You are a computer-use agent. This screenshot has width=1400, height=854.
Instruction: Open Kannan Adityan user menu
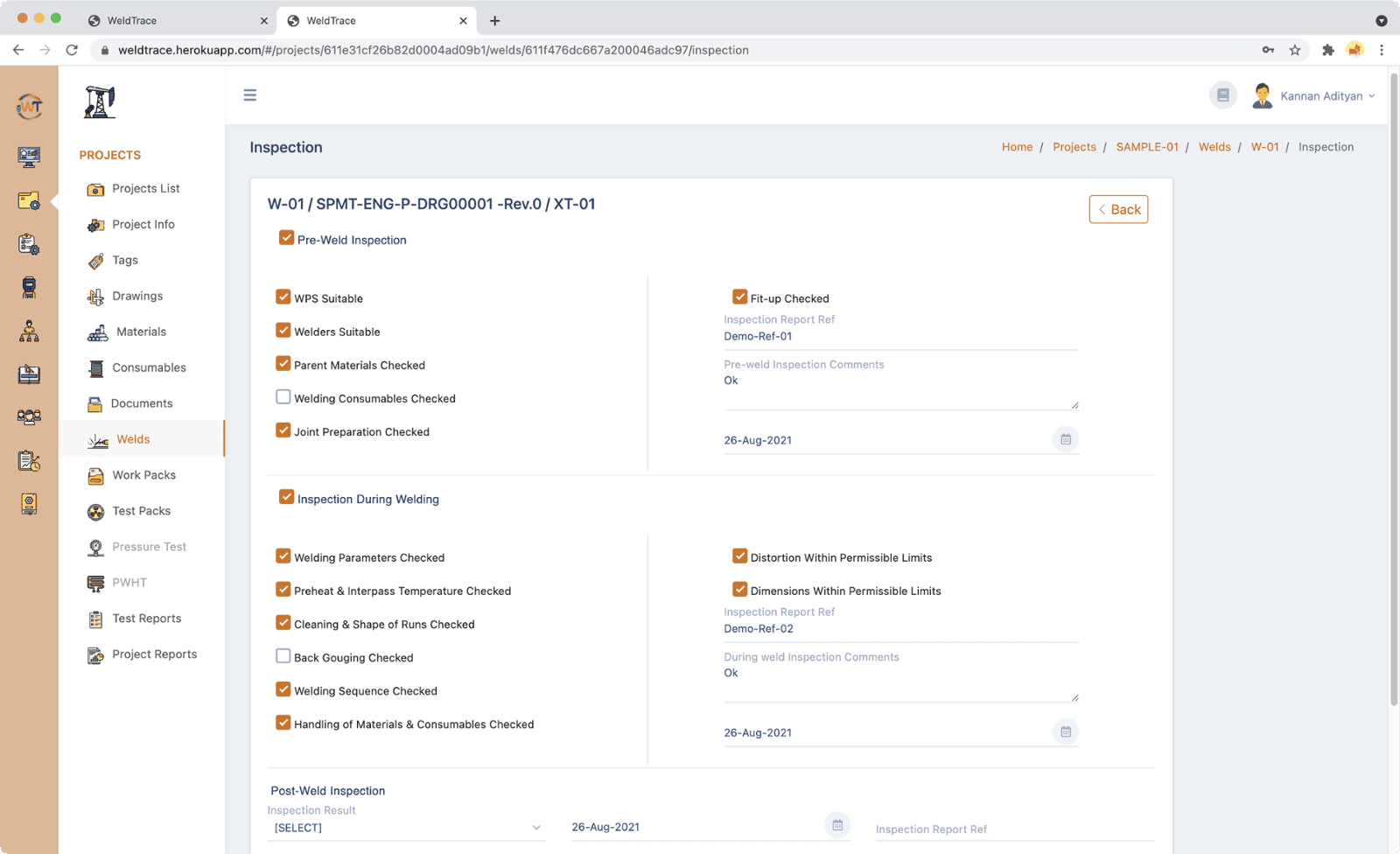(x=1321, y=96)
